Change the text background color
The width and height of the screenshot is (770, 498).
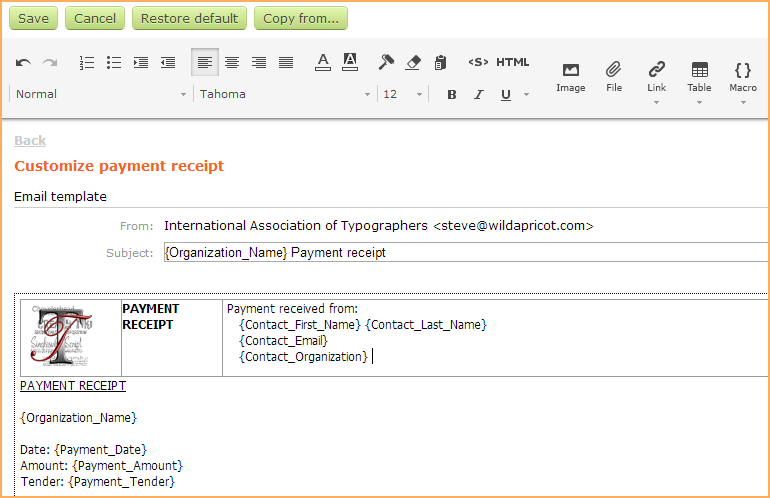click(350, 62)
